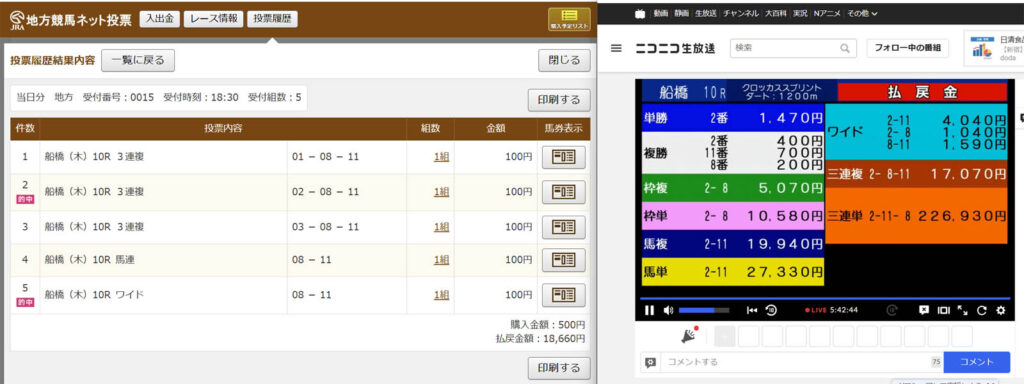The height and width of the screenshot is (384, 1024).
Task: Open comment settings icon beside the comment box
Action: (650, 362)
